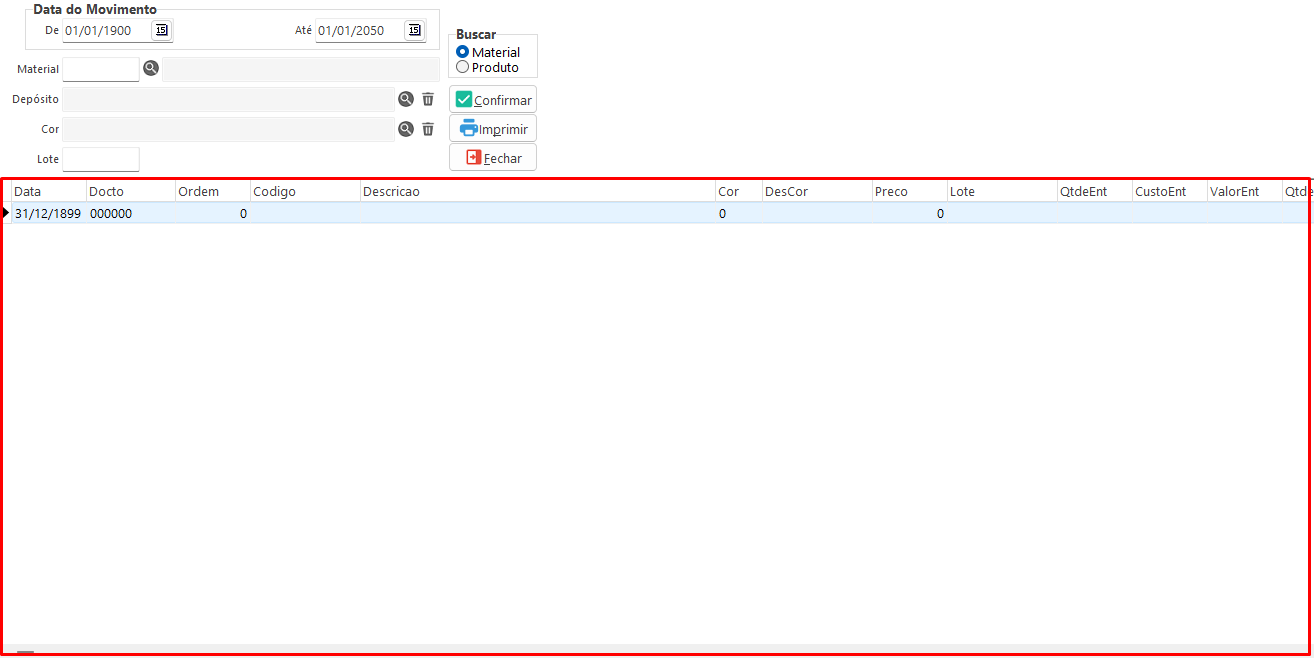Screen dimensions: 1314x658
Task: Click into the Material code field
Action: (x=100, y=69)
